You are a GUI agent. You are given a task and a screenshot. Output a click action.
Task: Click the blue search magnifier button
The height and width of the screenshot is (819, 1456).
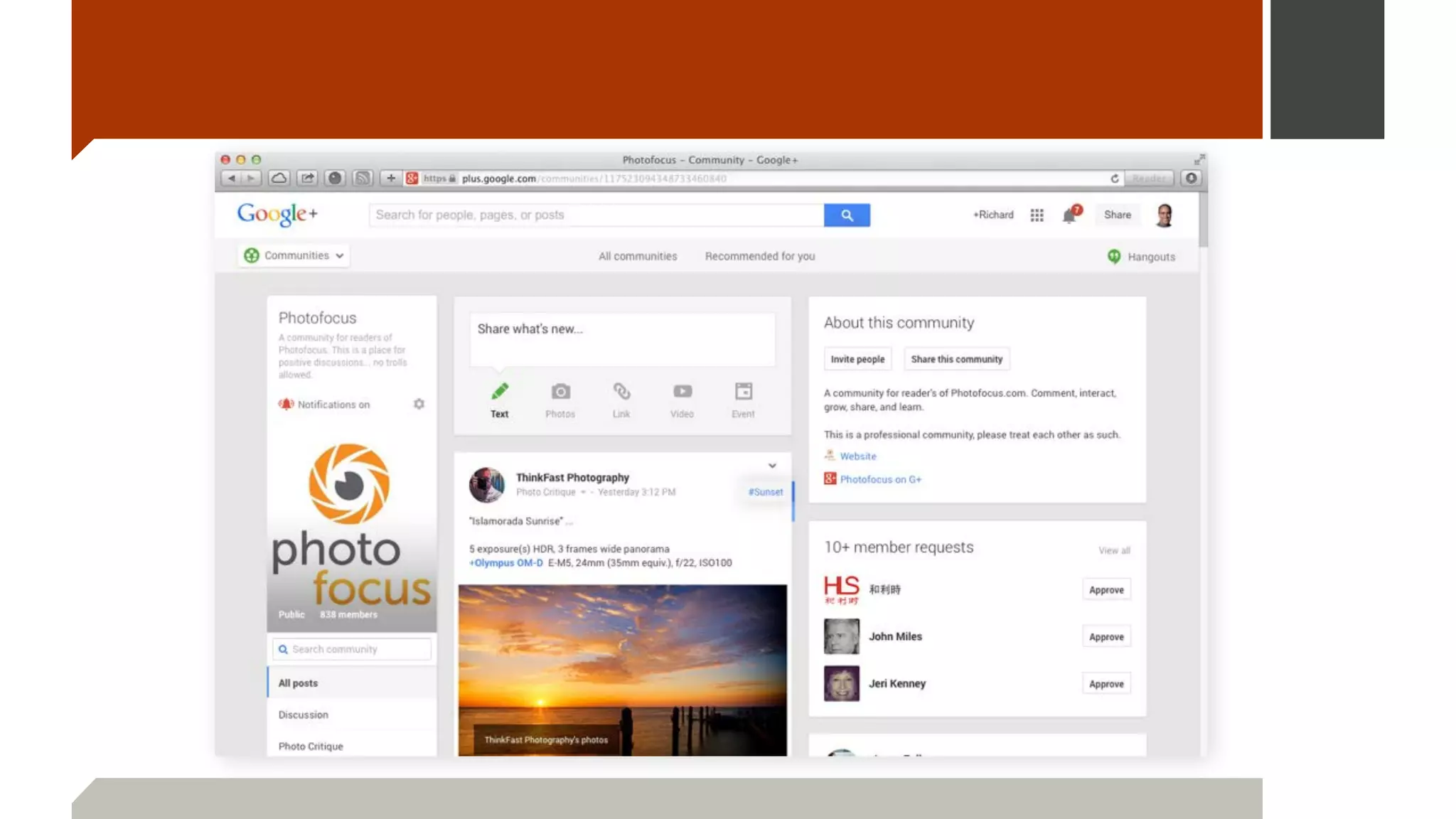click(x=847, y=215)
